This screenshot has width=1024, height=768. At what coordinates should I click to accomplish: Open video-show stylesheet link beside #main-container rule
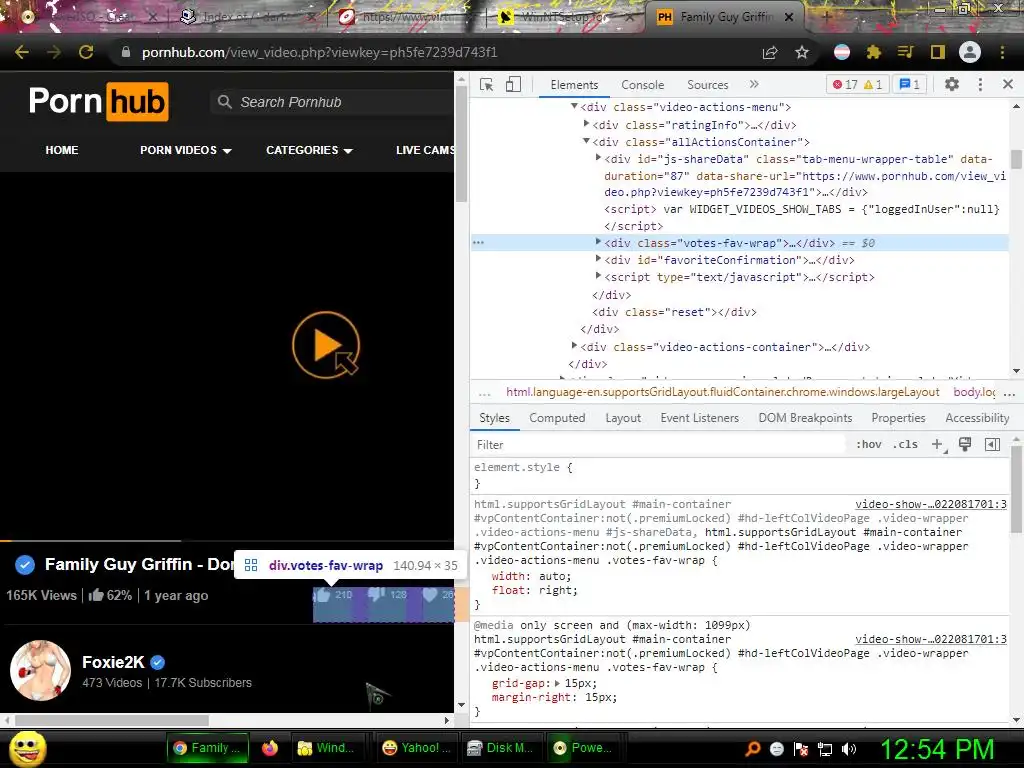[931, 504]
